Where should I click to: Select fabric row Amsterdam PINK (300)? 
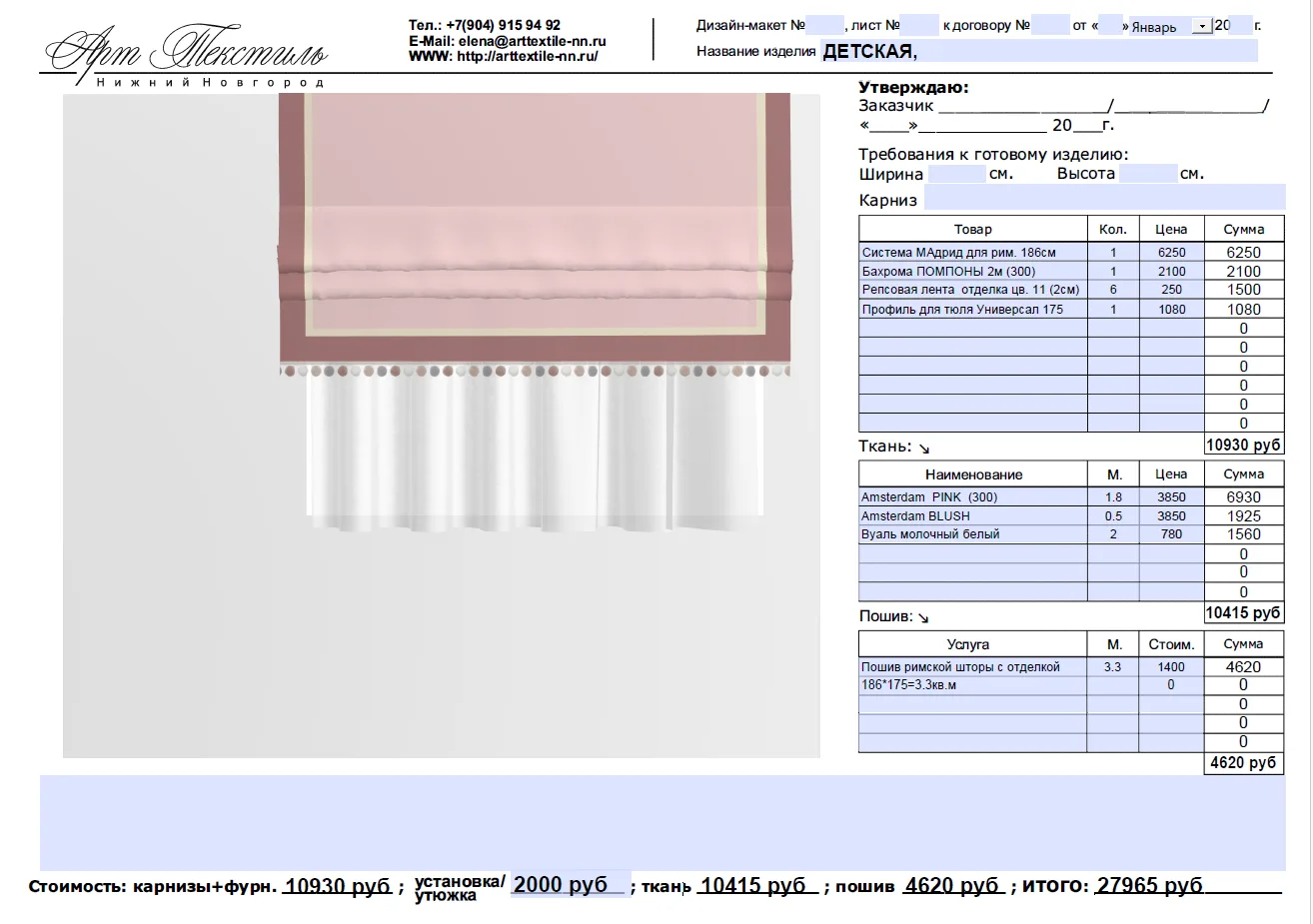972,497
